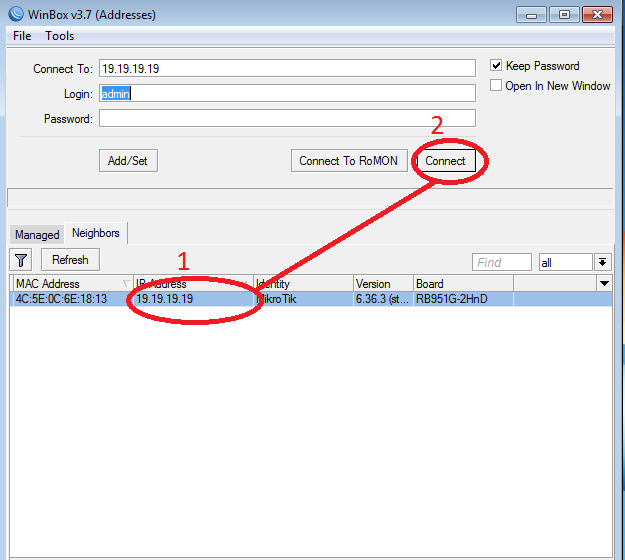Click the Find search box
This screenshot has height=560, width=625.
pyautogui.click(x=502, y=262)
